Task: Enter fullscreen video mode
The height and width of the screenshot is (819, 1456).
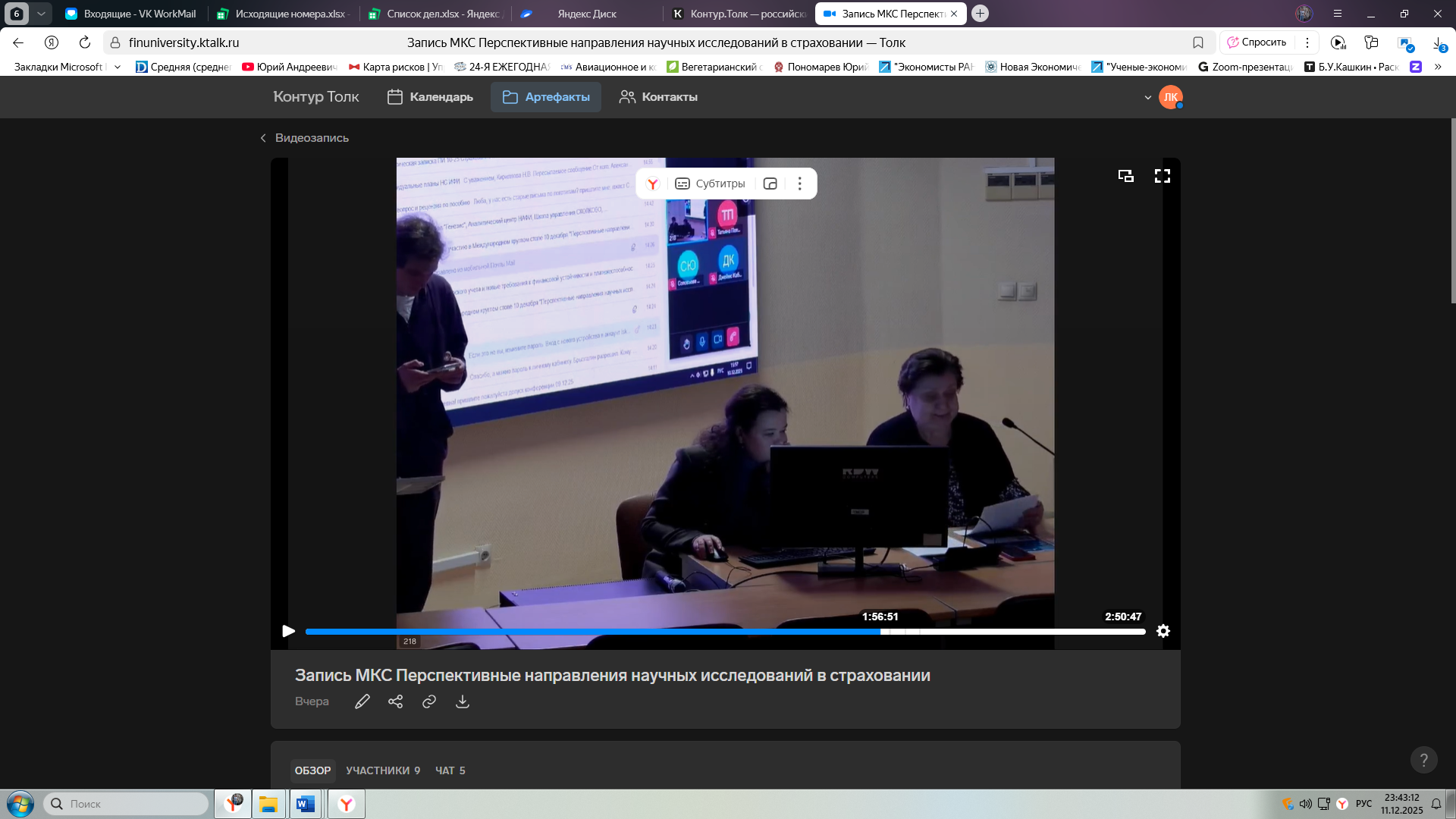Action: pyautogui.click(x=1163, y=176)
